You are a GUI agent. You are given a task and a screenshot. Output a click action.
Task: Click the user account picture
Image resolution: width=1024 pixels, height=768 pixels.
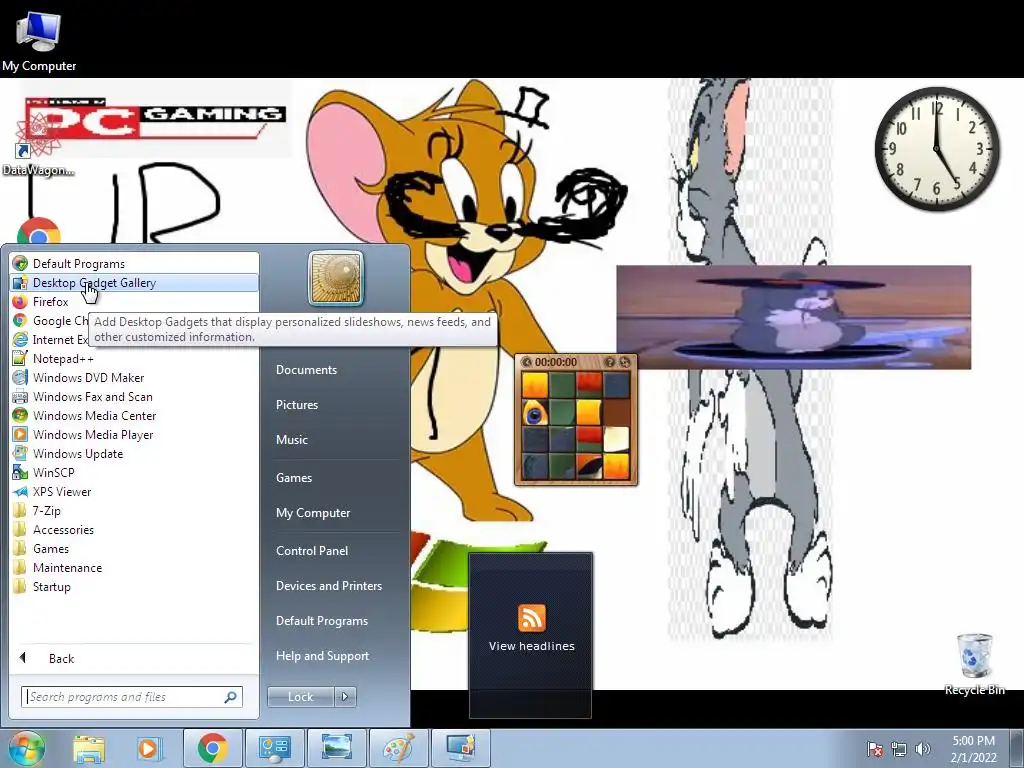click(x=336, y=278)
